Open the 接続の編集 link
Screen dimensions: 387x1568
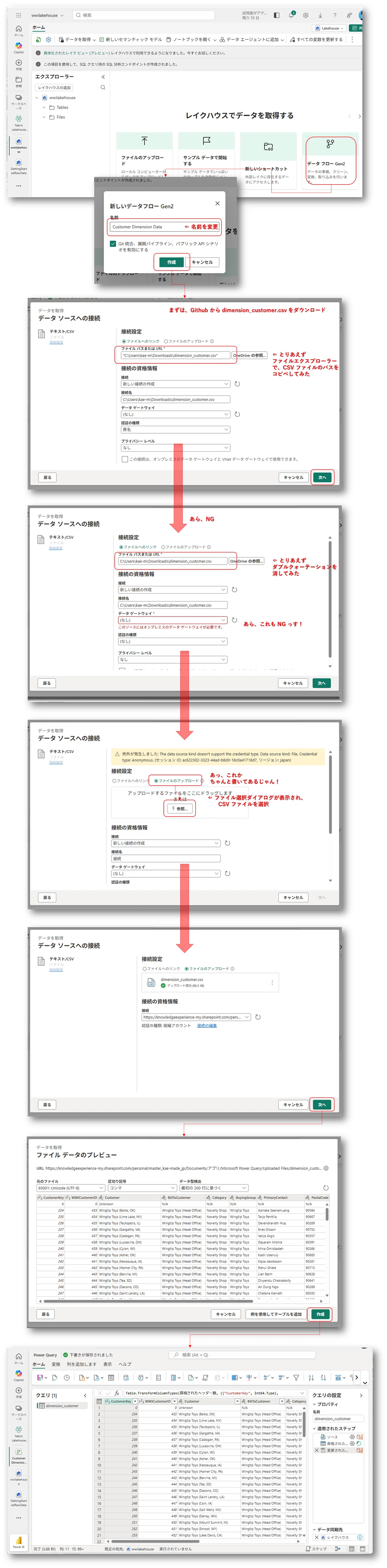coord(207,1026)
